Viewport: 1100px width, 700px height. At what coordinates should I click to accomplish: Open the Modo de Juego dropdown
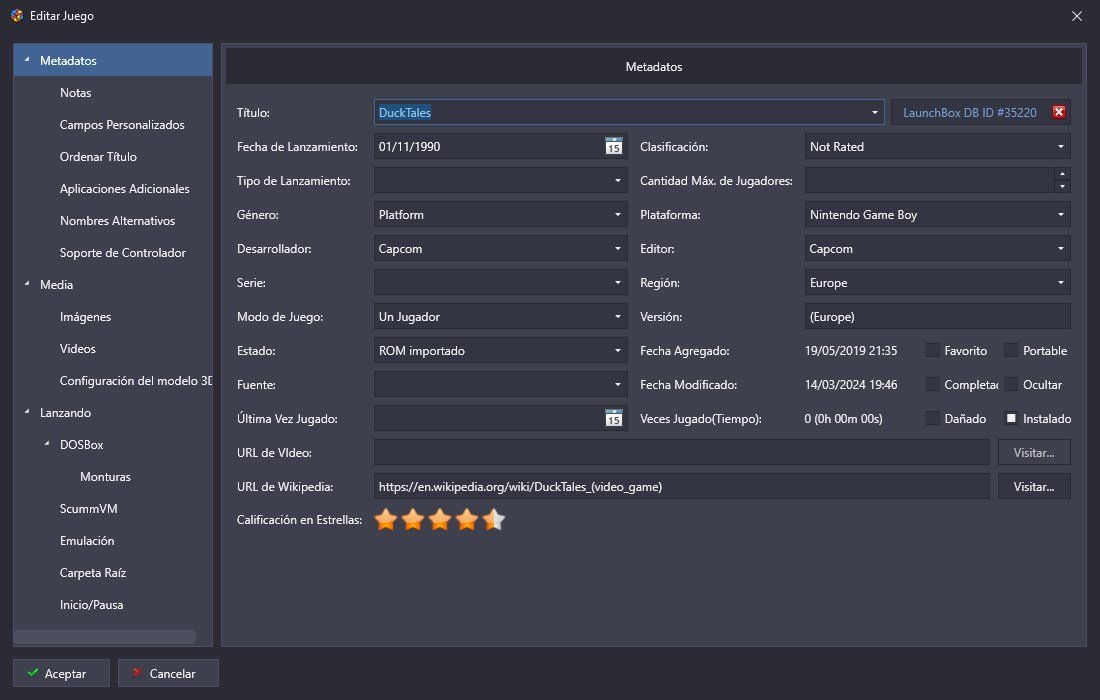(617, 317)
